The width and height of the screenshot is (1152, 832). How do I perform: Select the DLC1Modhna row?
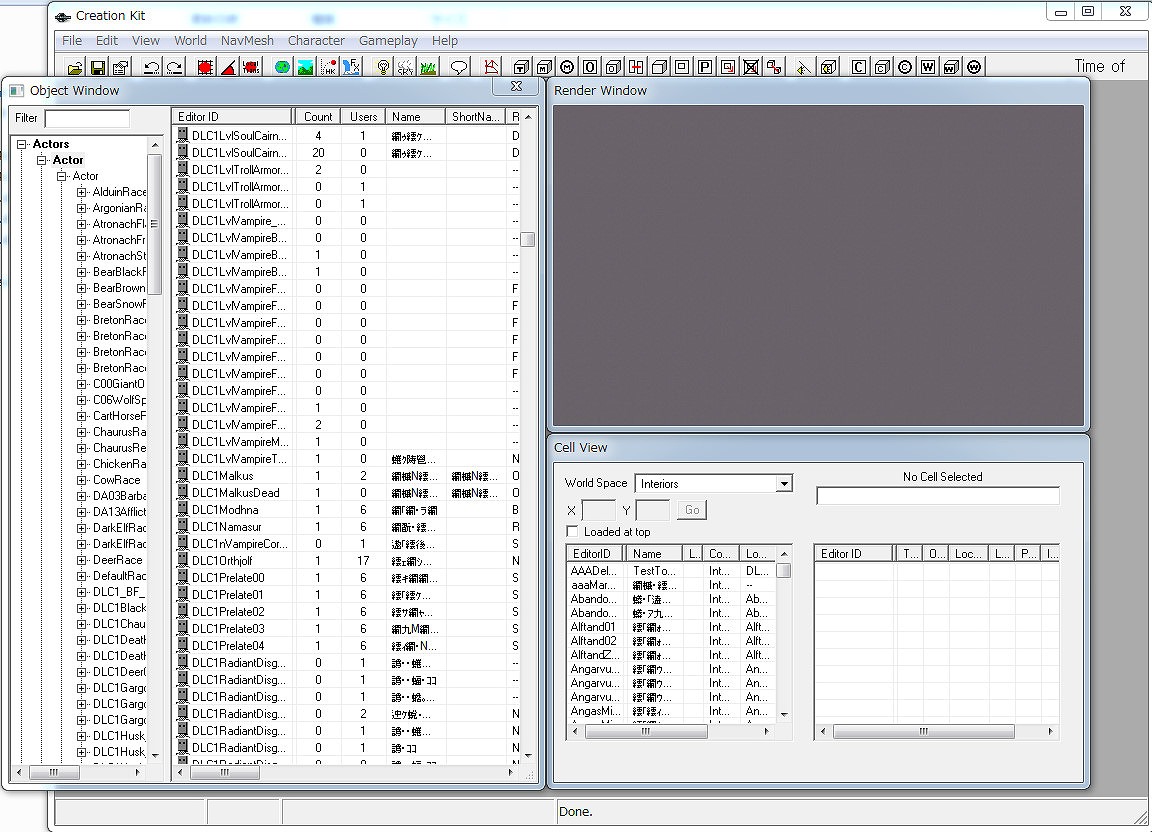347,509
